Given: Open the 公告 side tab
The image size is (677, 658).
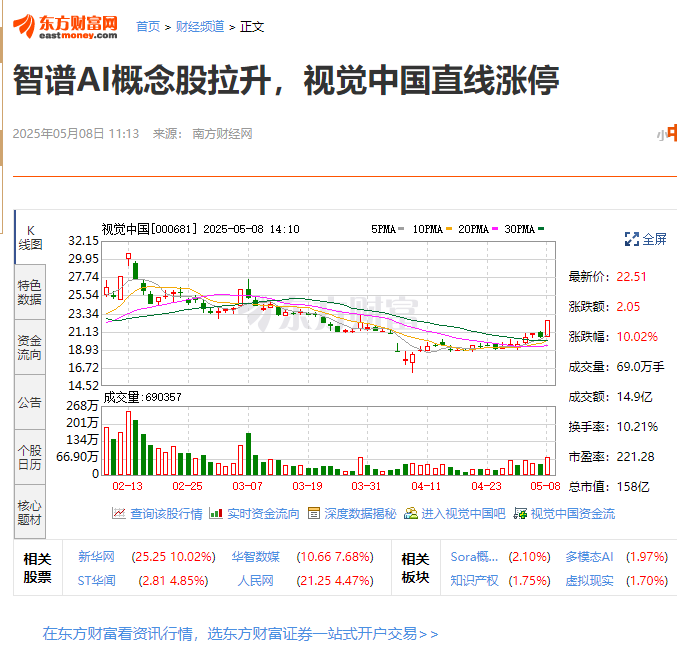Looking at the screenshot, I should tap(30, 402).
